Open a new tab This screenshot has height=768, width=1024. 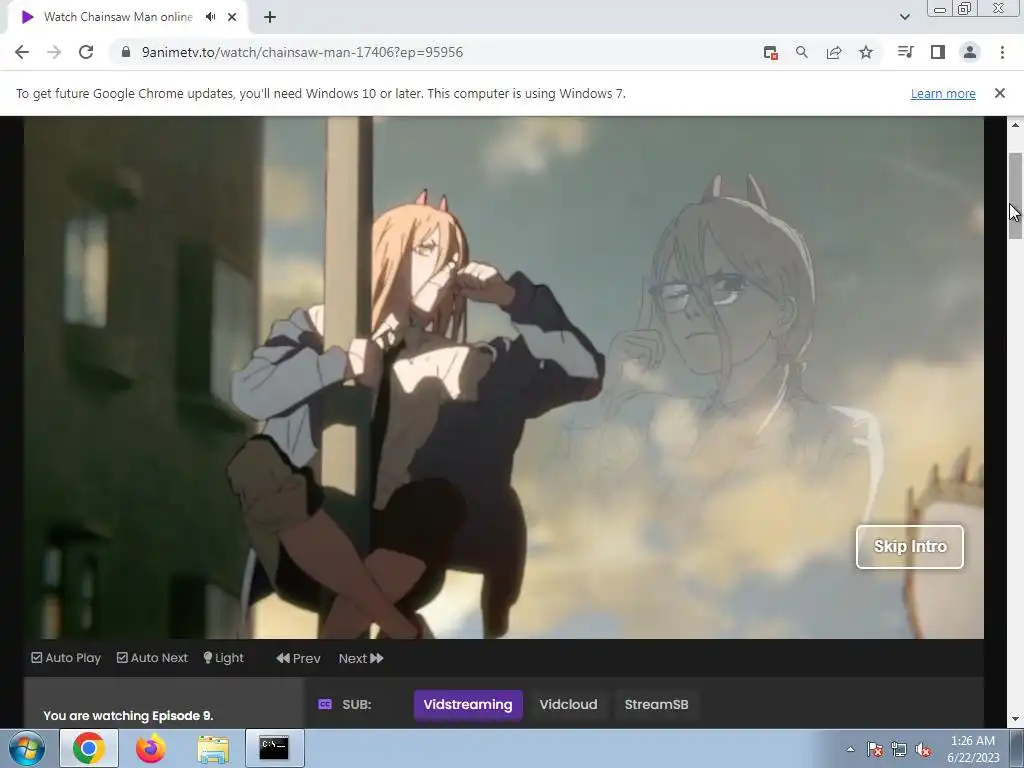point(270,17)
